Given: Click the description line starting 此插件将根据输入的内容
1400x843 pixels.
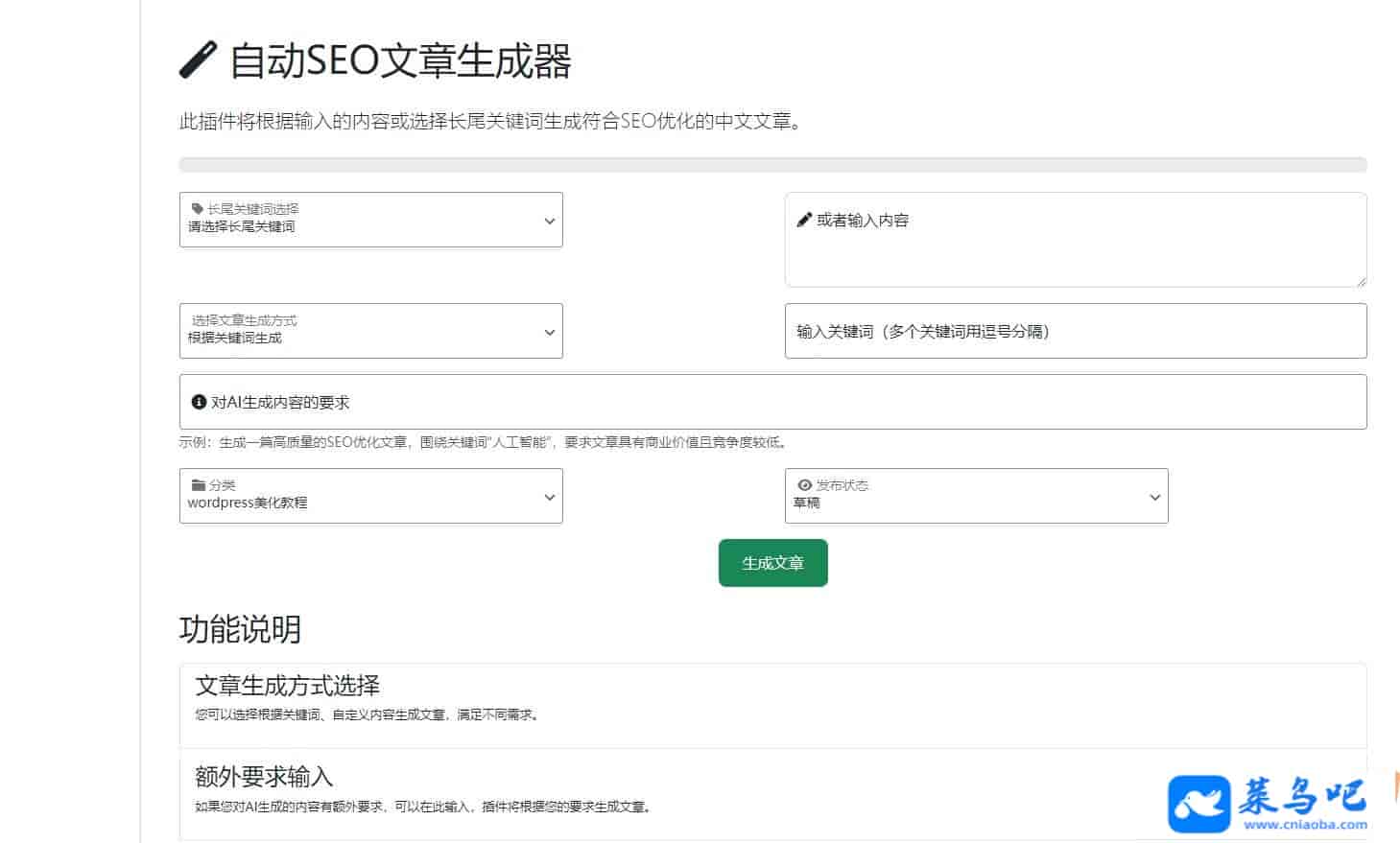Looking at the screenshot, I should click(x=491, y=122).
